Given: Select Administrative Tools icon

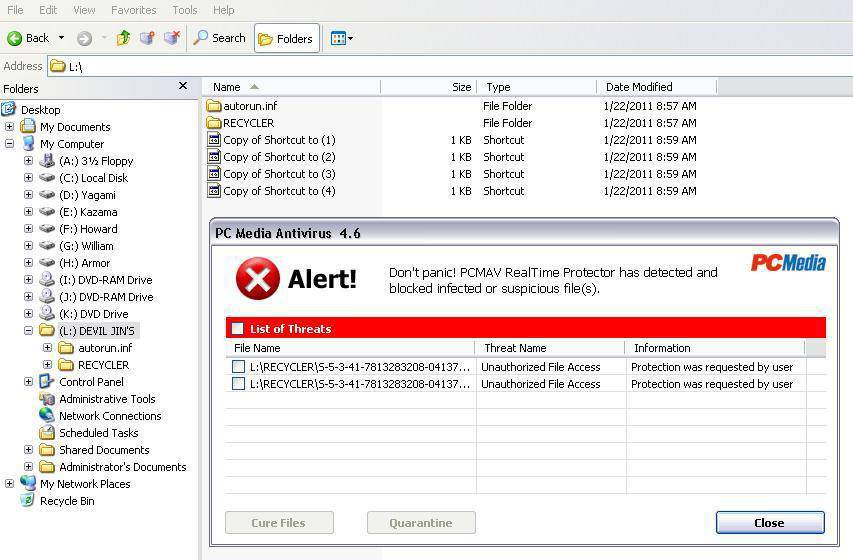Looking at the screenshot, I should (47, 398).
